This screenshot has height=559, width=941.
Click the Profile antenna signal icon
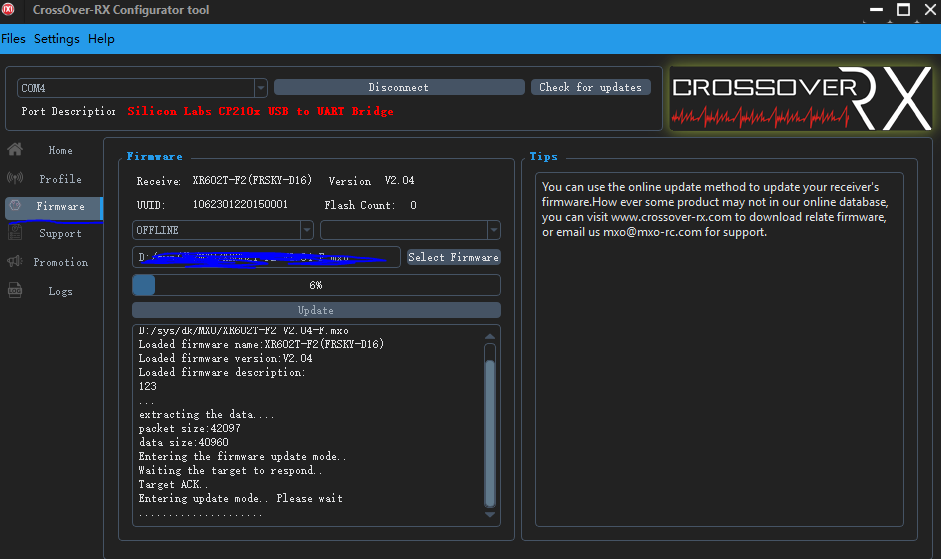(15, 178)
